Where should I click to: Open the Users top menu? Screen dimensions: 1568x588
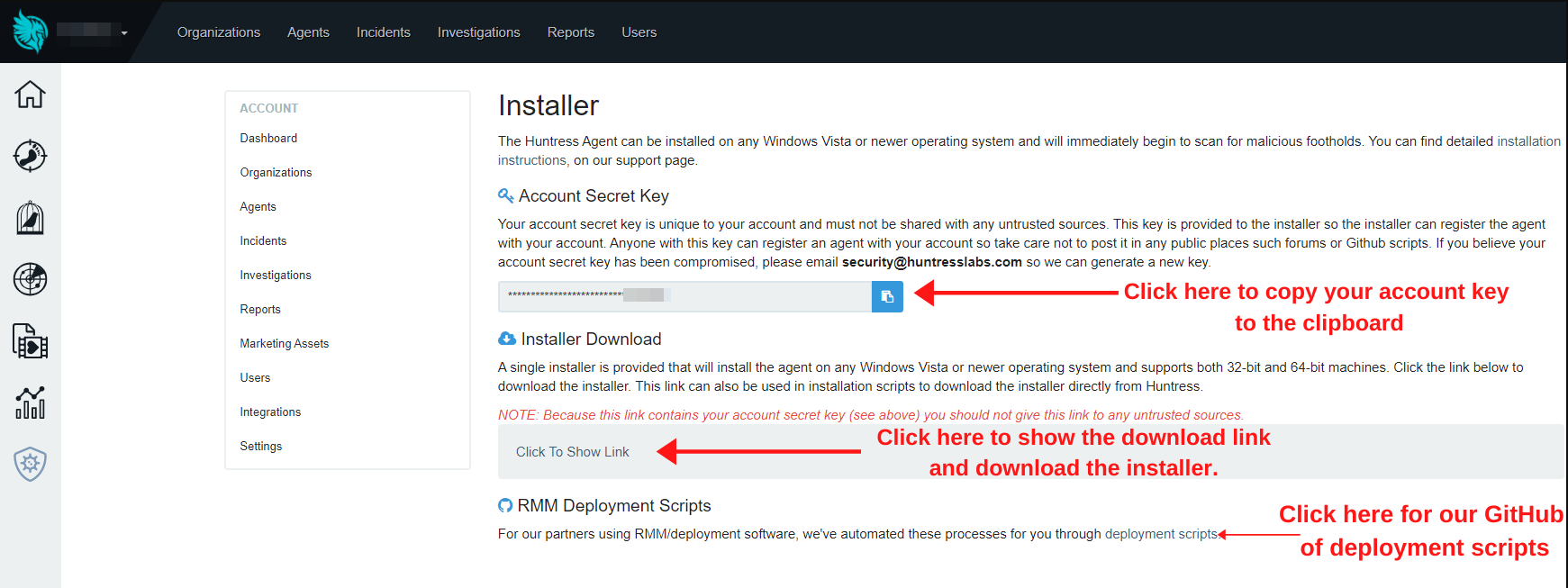coord(639,32)
